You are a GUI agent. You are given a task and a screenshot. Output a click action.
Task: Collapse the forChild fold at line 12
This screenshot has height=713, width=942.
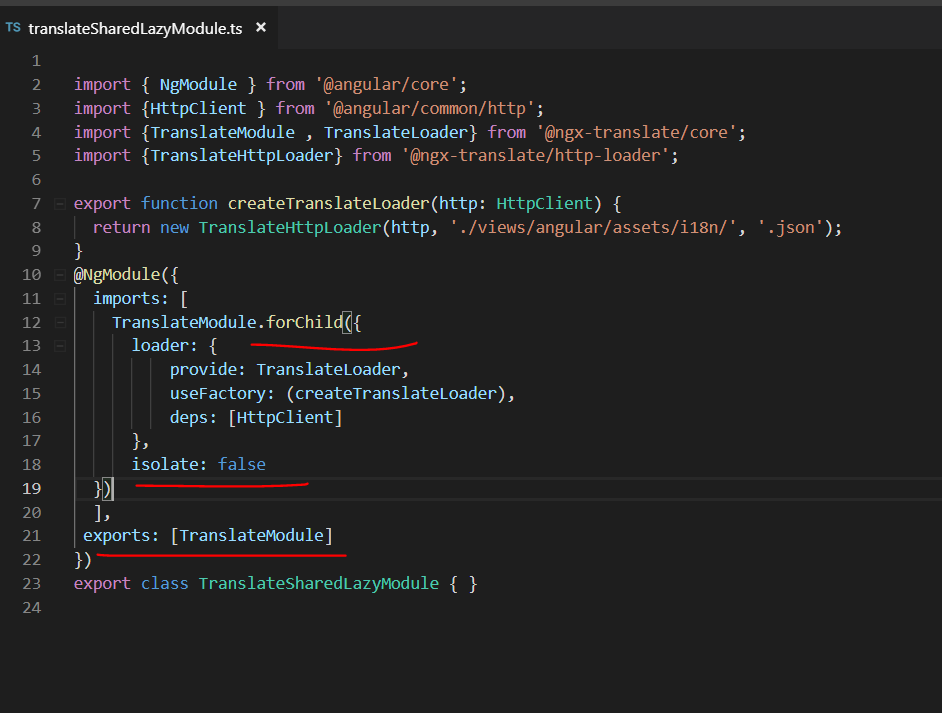coord(59,323)
